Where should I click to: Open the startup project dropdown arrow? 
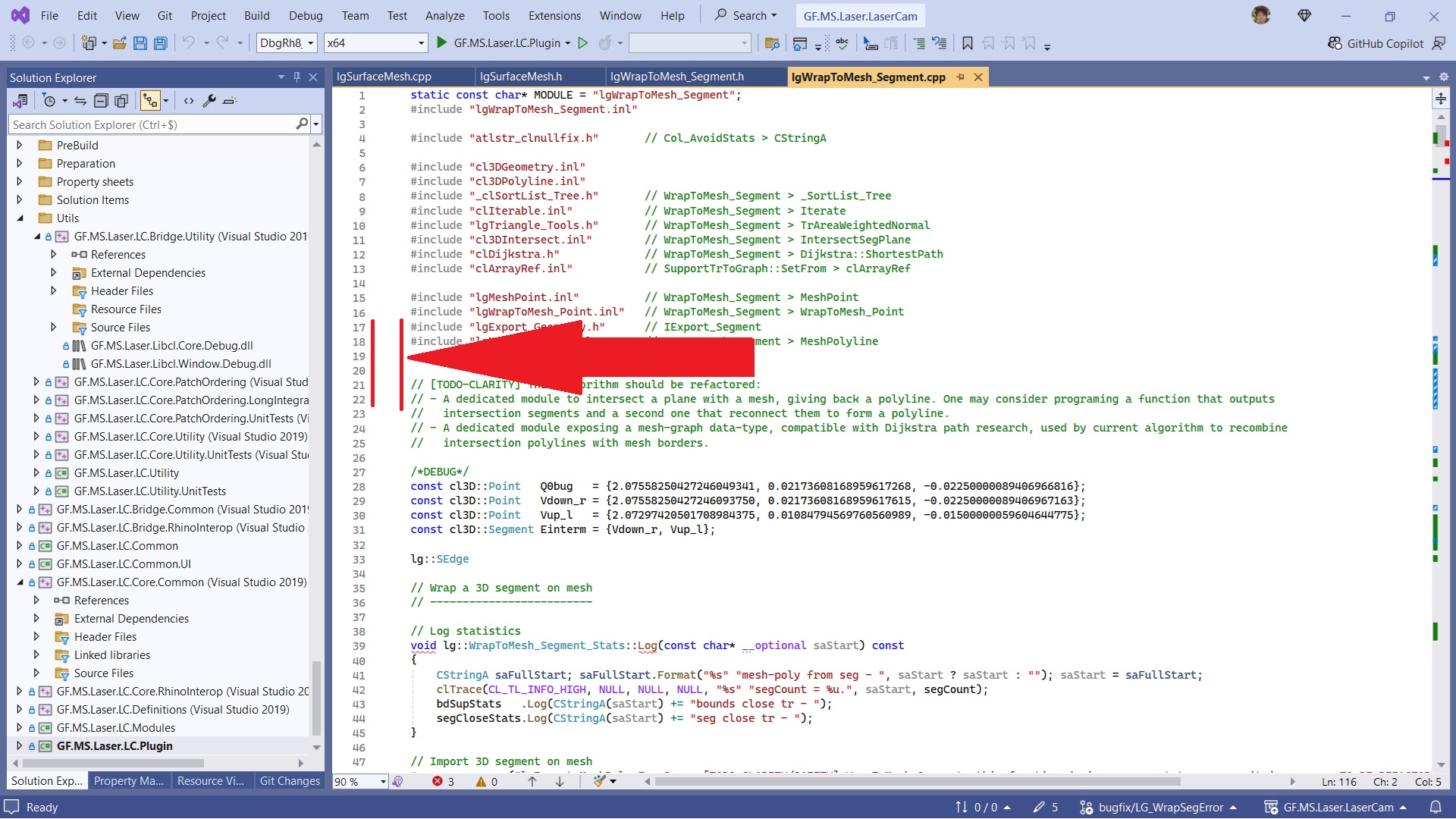(x=567, y=43)
